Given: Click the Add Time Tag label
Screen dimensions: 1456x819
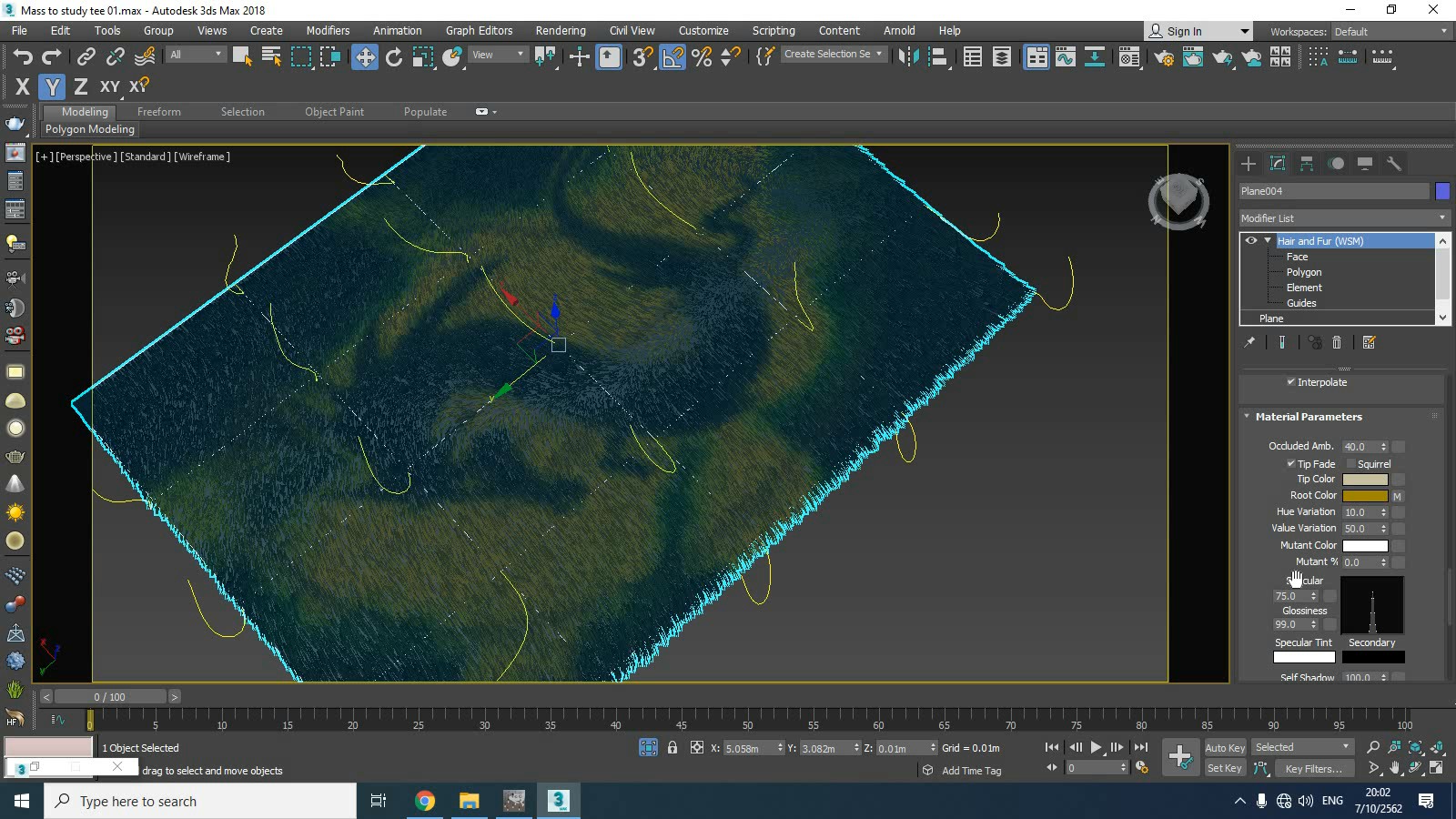Looking at the screenshot, I should coord(971,770).
